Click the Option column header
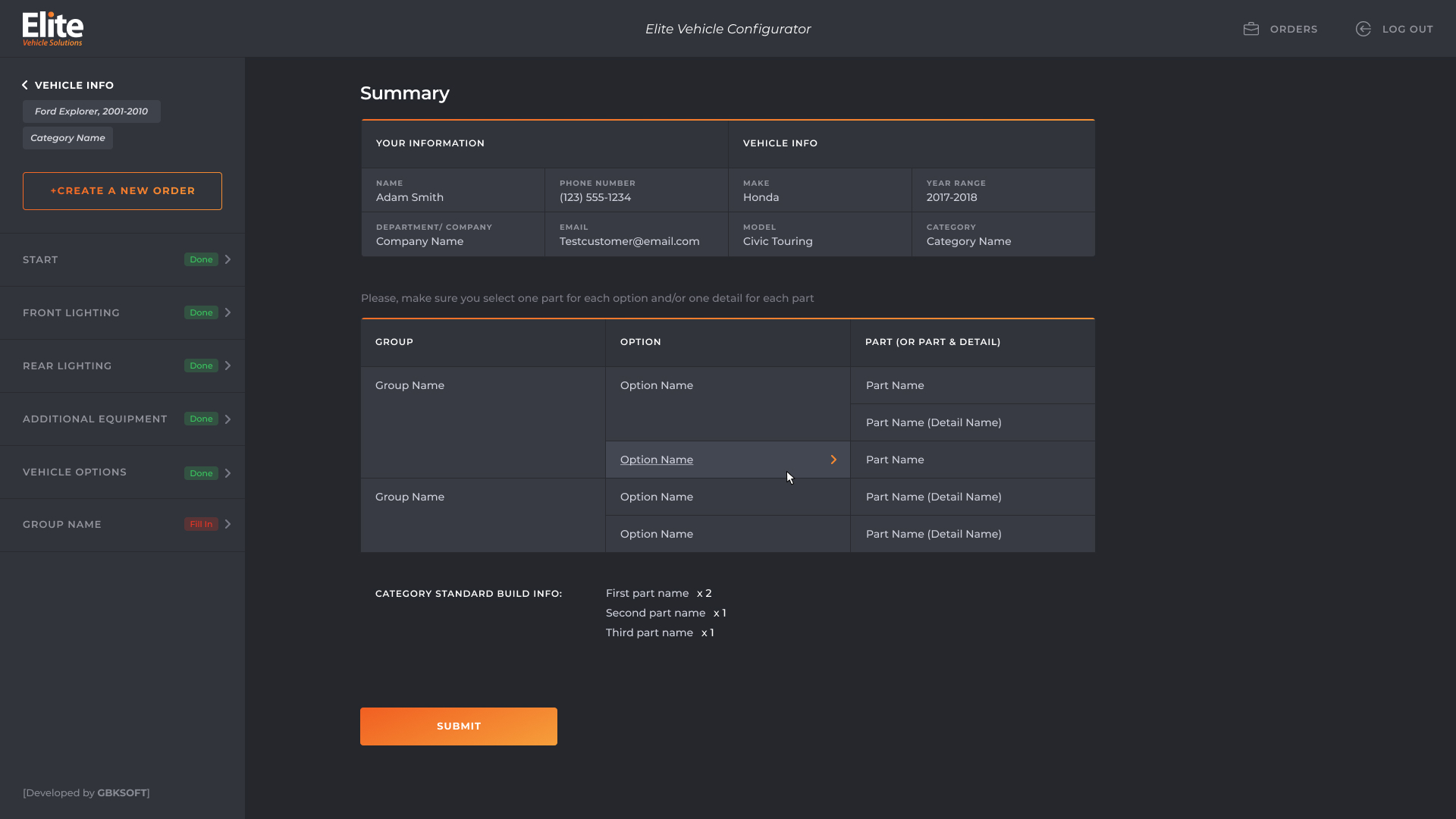This screenshot has width=1456, height=819. [640, 342]
